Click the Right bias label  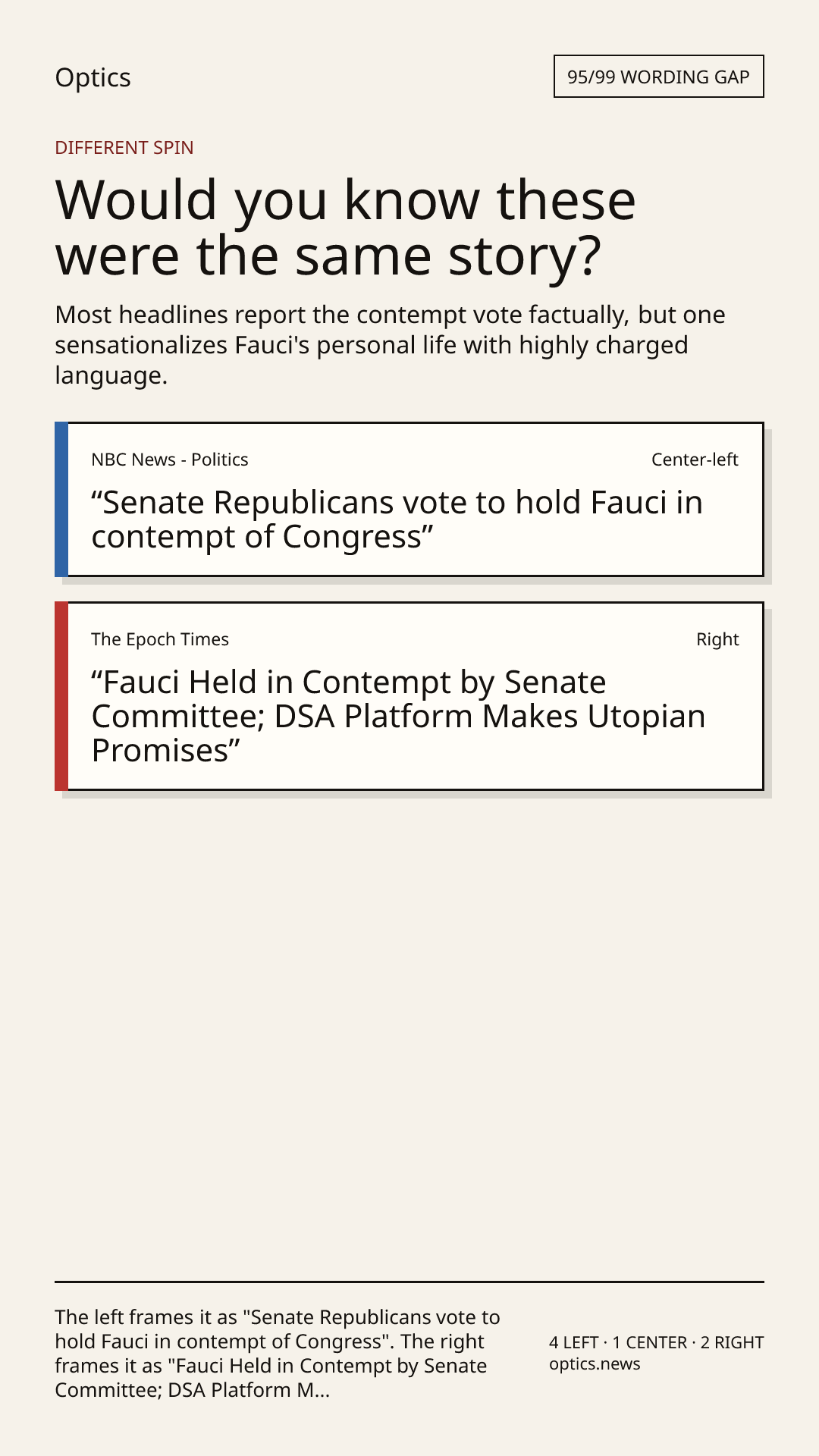click(717, 639)
